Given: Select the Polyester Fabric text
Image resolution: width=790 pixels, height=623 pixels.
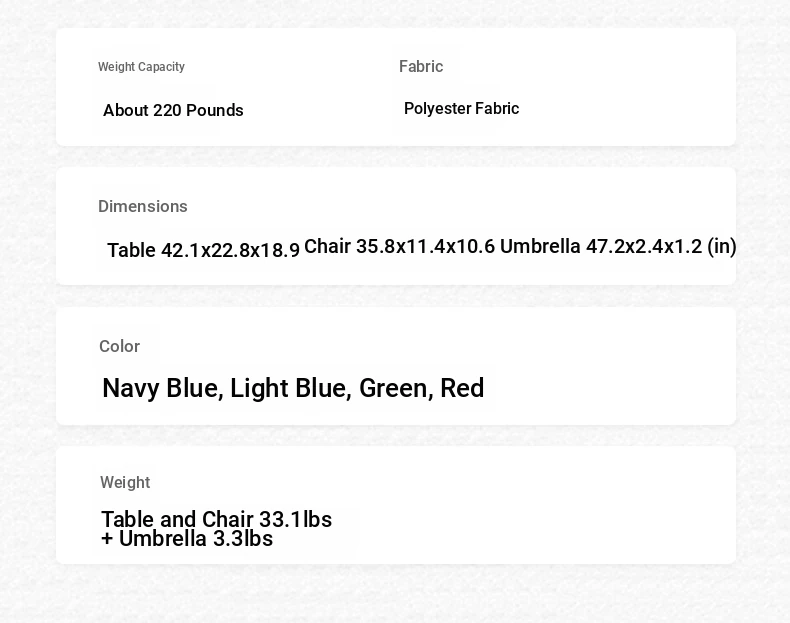Looking at the screenshot, I should click(x=462, y=109).
